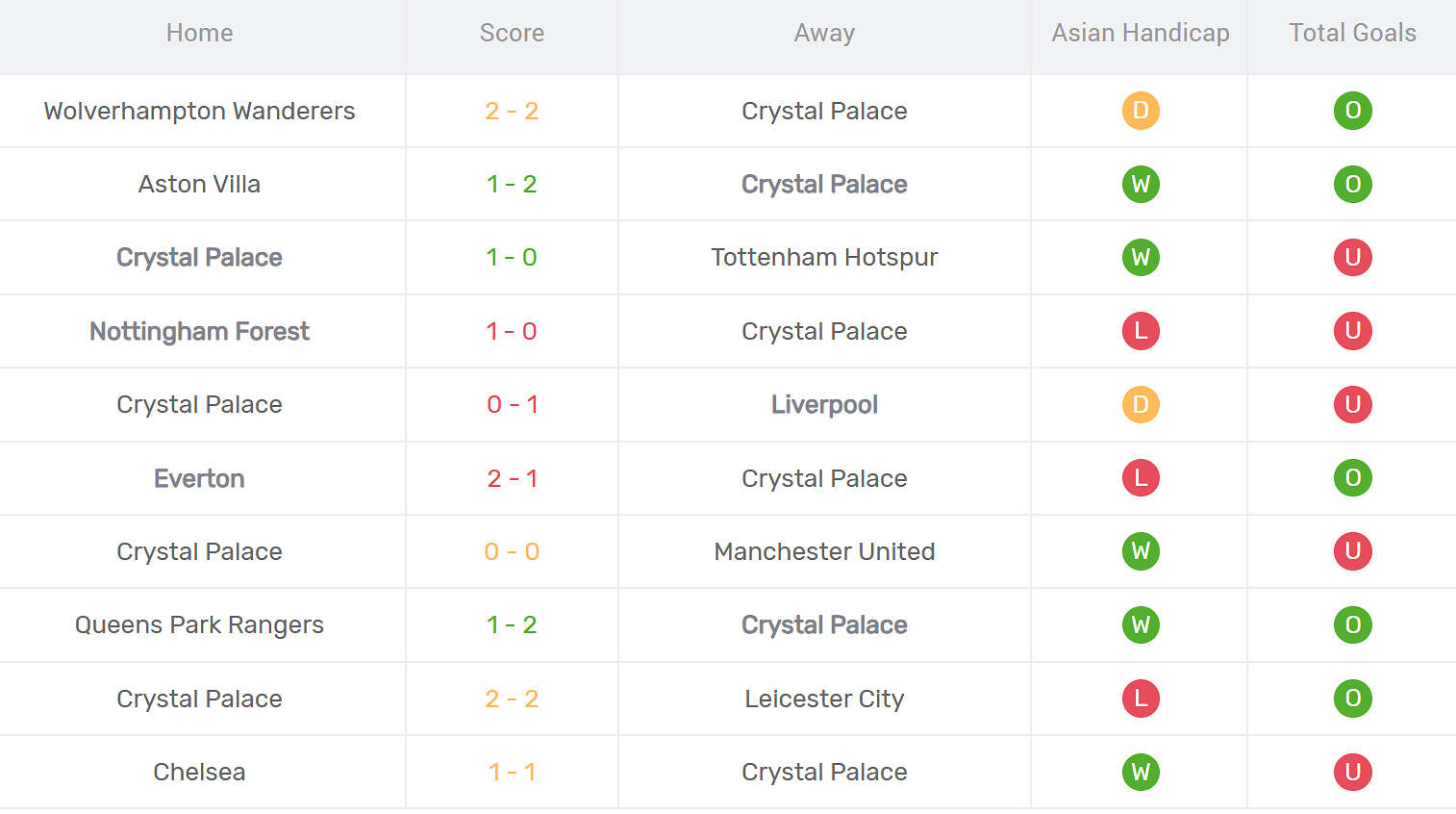Click the red U badge in Chelsea row

tap(1352, 772)
